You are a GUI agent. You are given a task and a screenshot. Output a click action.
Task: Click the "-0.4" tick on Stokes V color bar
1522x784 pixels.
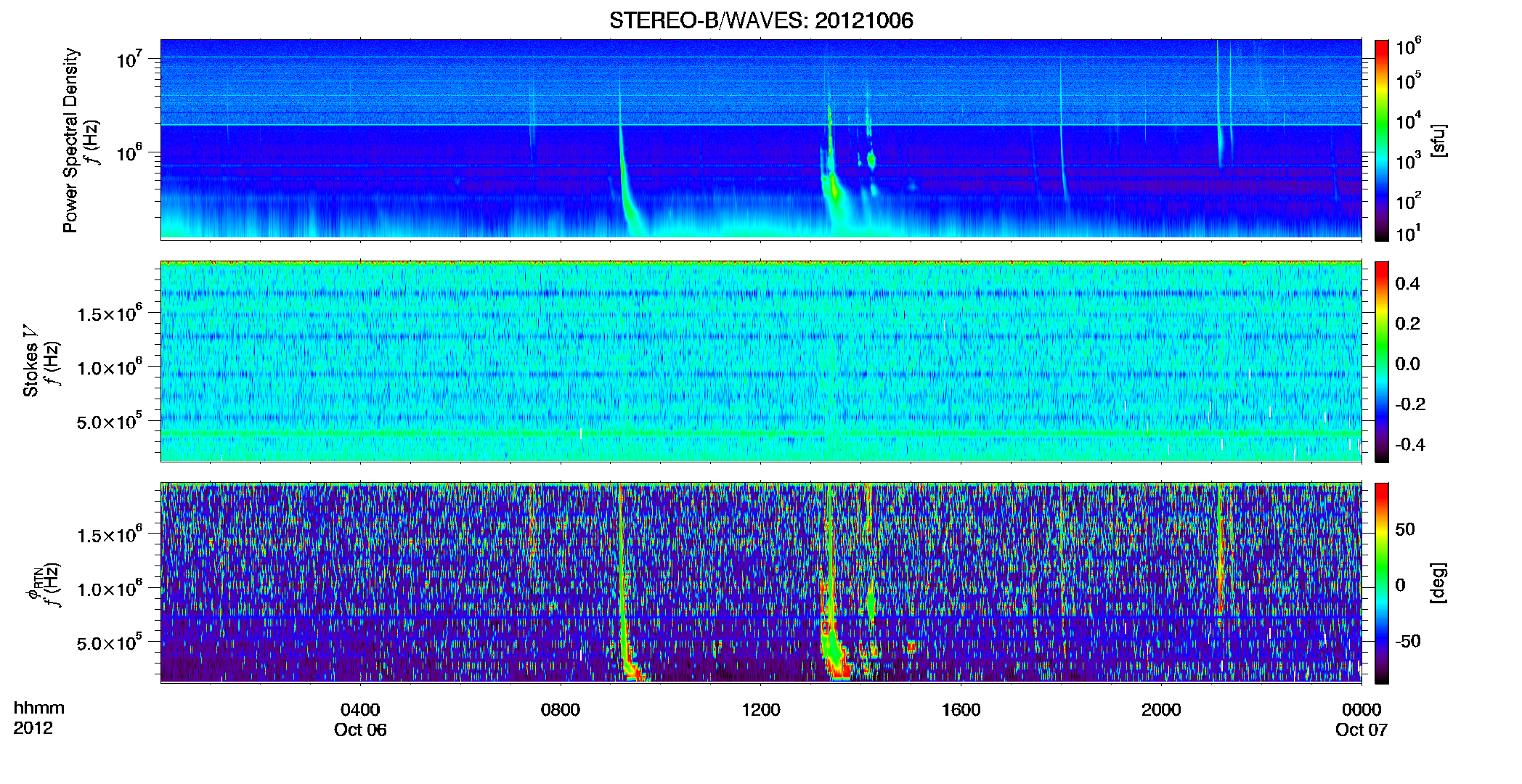pos(1410,445)
